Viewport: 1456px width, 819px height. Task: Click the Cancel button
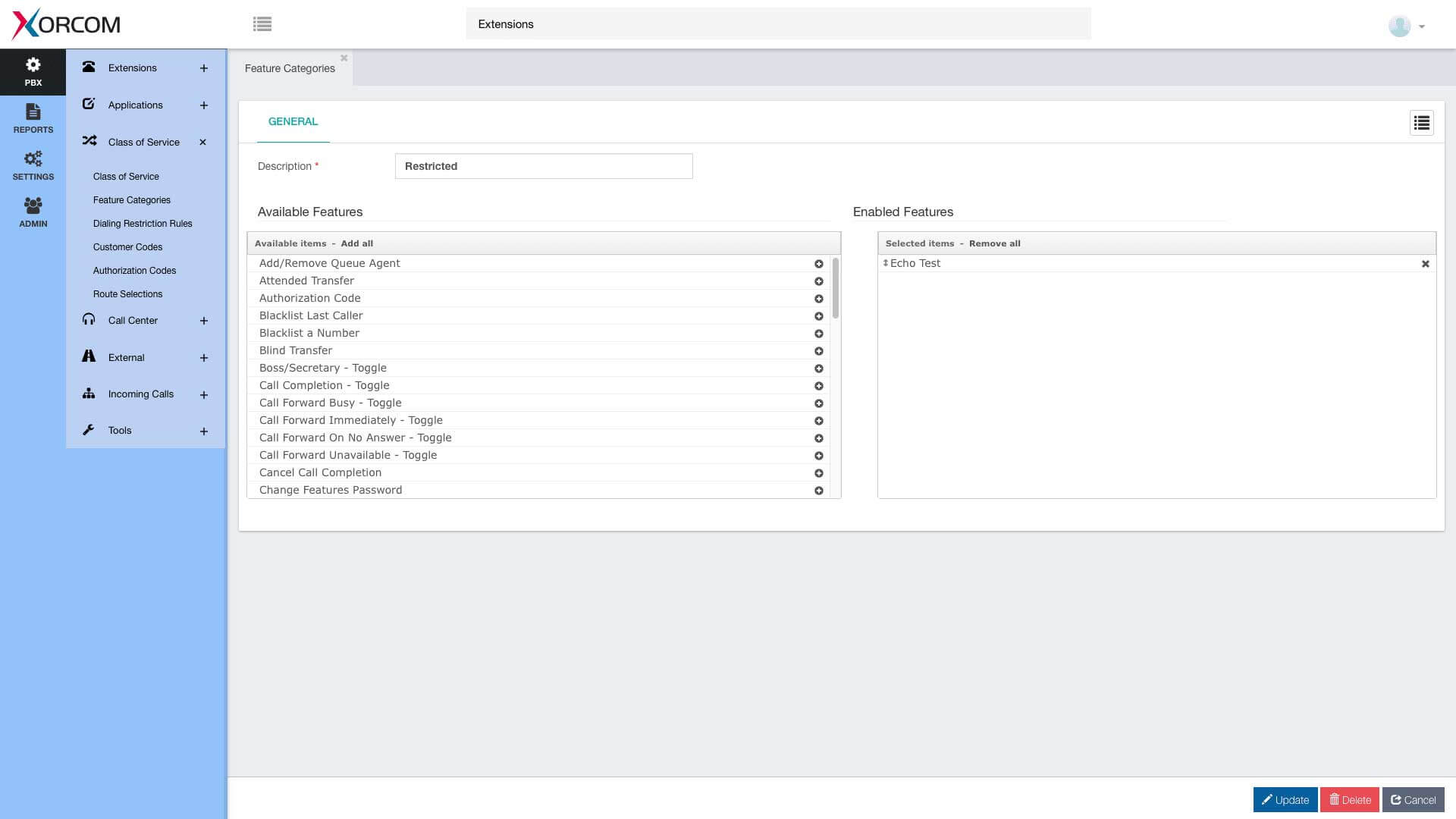1413,800
